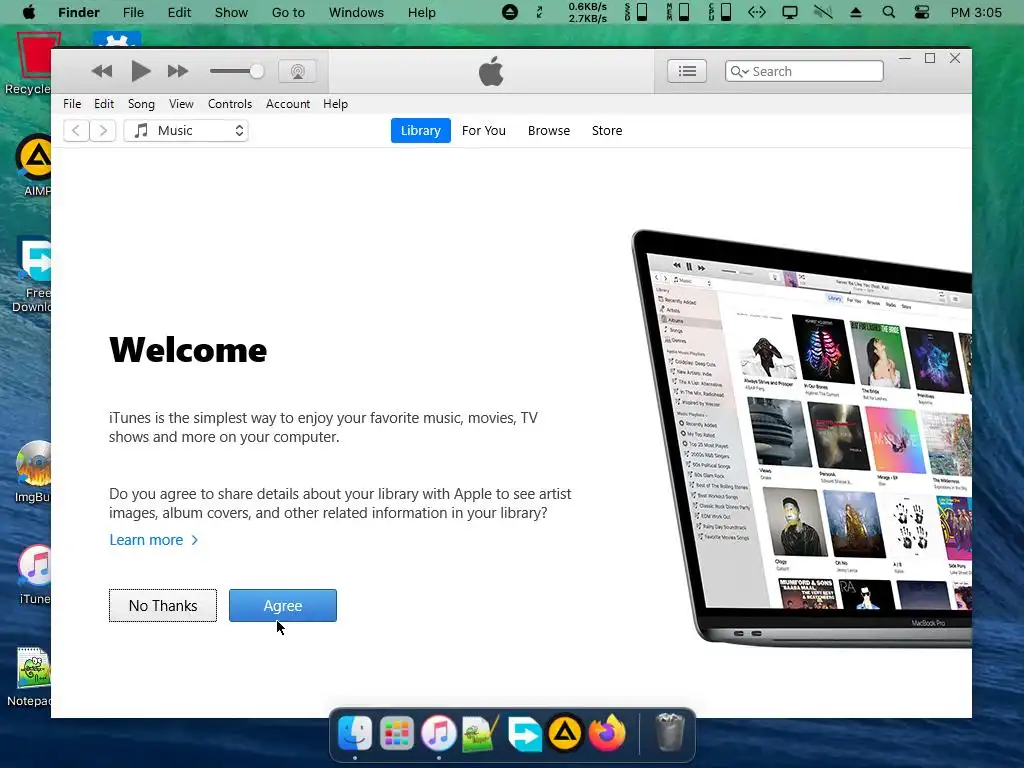Follow the Learn more link
The width and height of the screenshot is (1024, 768).
[153, 540]
